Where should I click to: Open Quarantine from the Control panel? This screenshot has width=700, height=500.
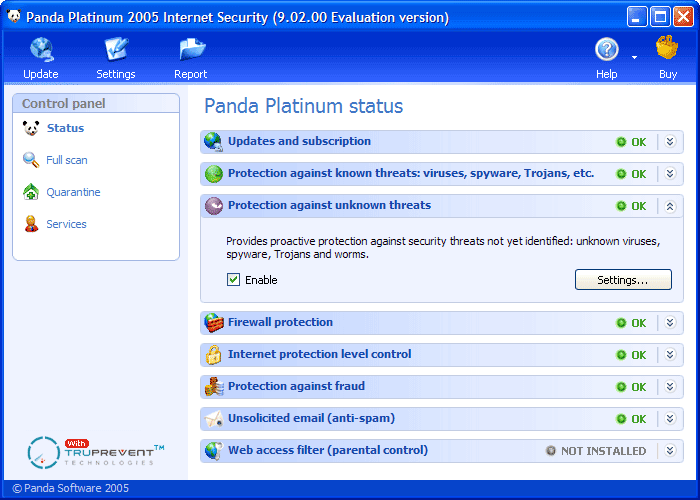73,192
